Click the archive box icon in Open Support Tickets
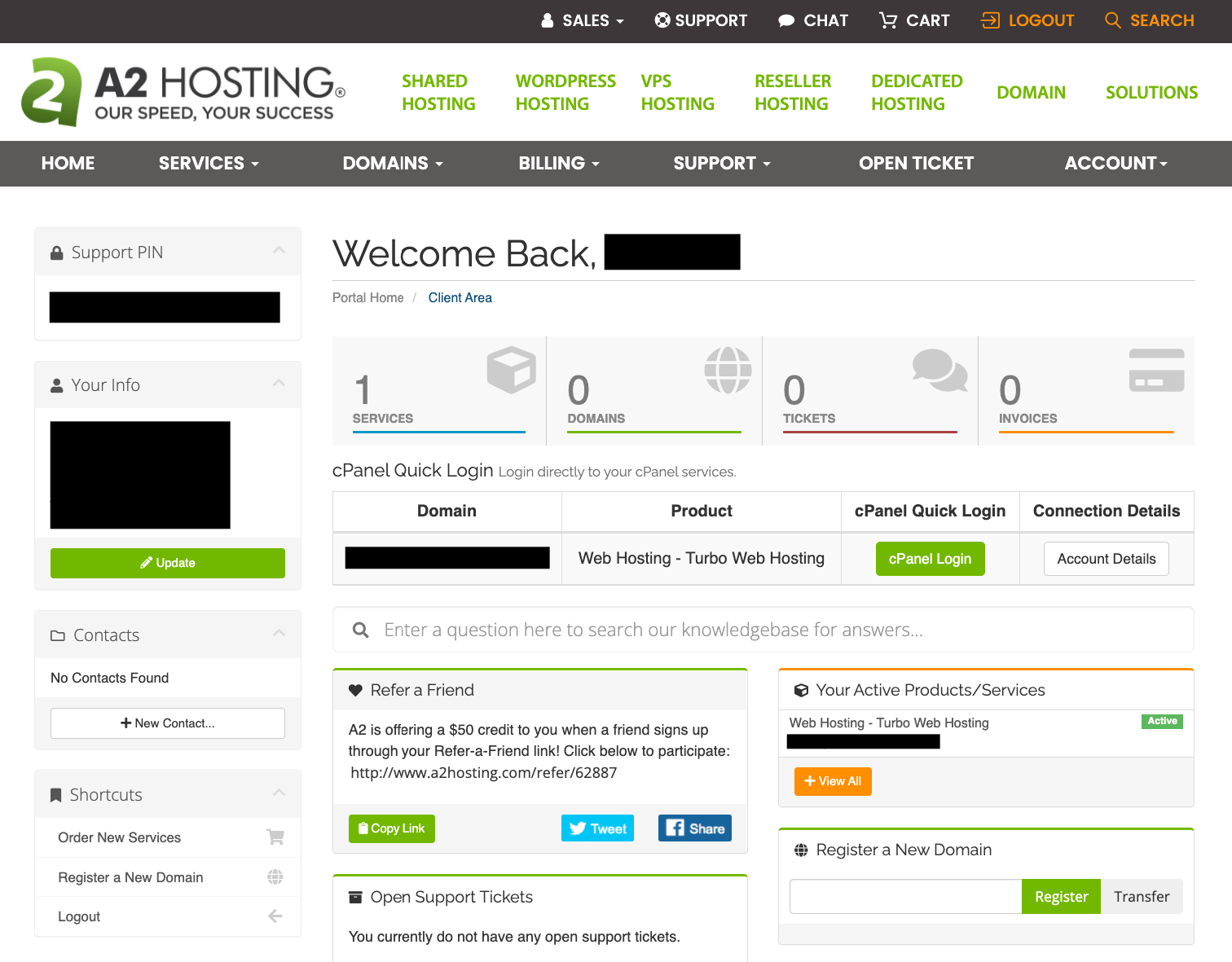Viewport: 1232px width, 962px height. [x=355, y=897]
